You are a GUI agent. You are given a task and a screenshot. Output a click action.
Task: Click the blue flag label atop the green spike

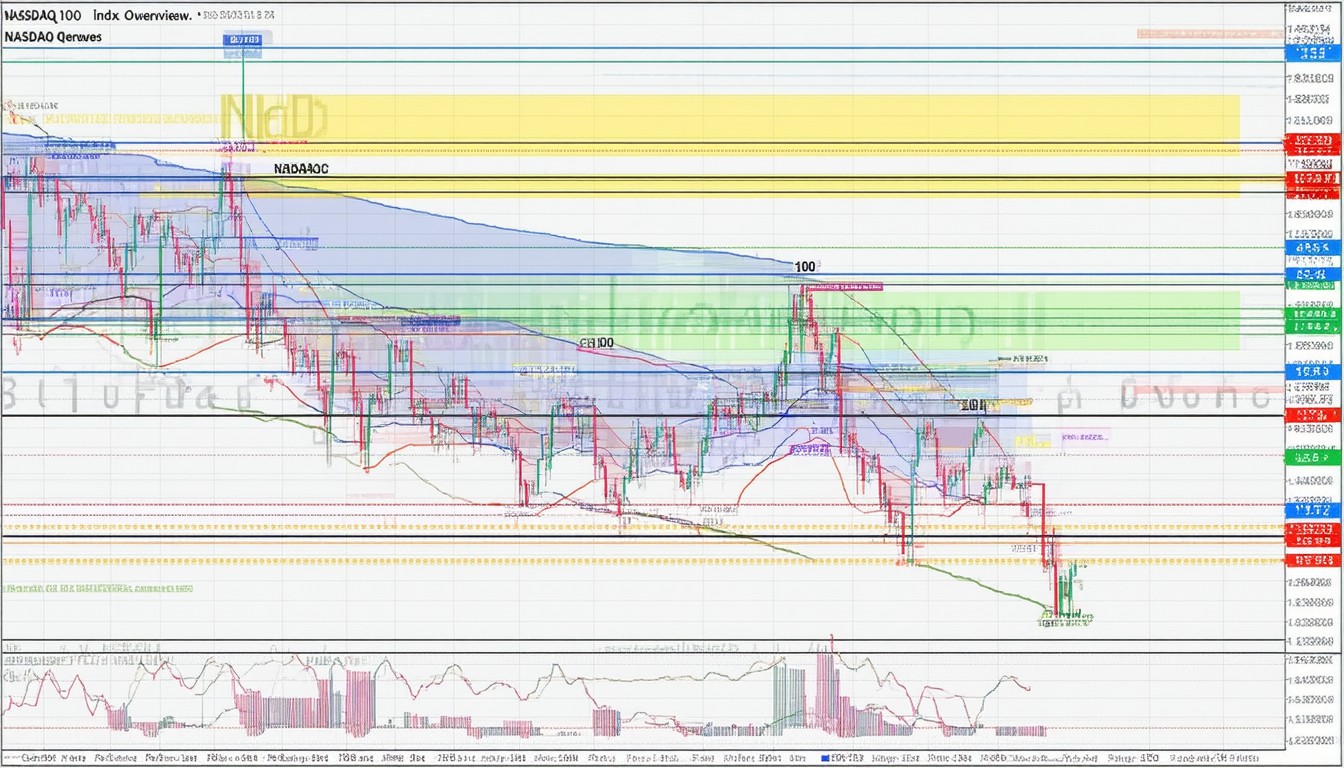click(x=243, y=40)
